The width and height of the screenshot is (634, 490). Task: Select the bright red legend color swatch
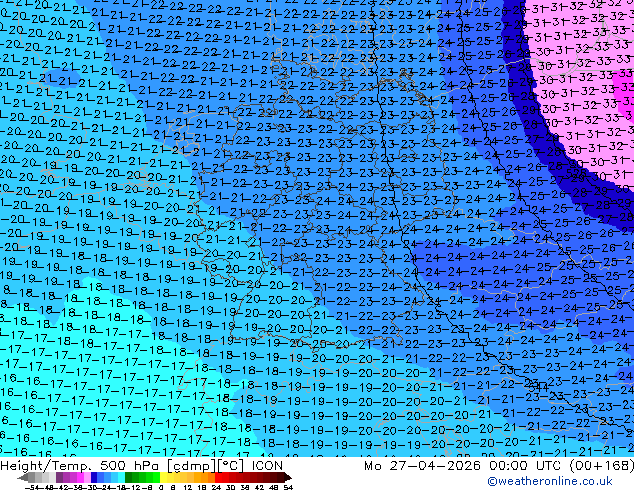[218, 477]
